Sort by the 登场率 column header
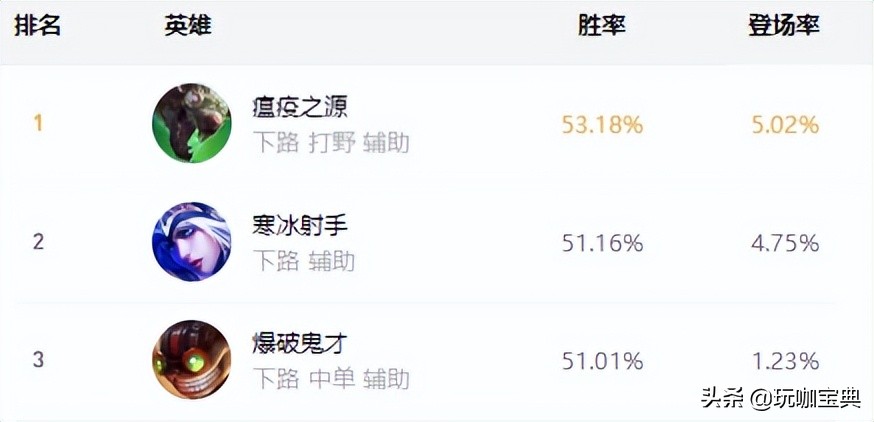Viewport: 874px width, 422px height. 784,26
